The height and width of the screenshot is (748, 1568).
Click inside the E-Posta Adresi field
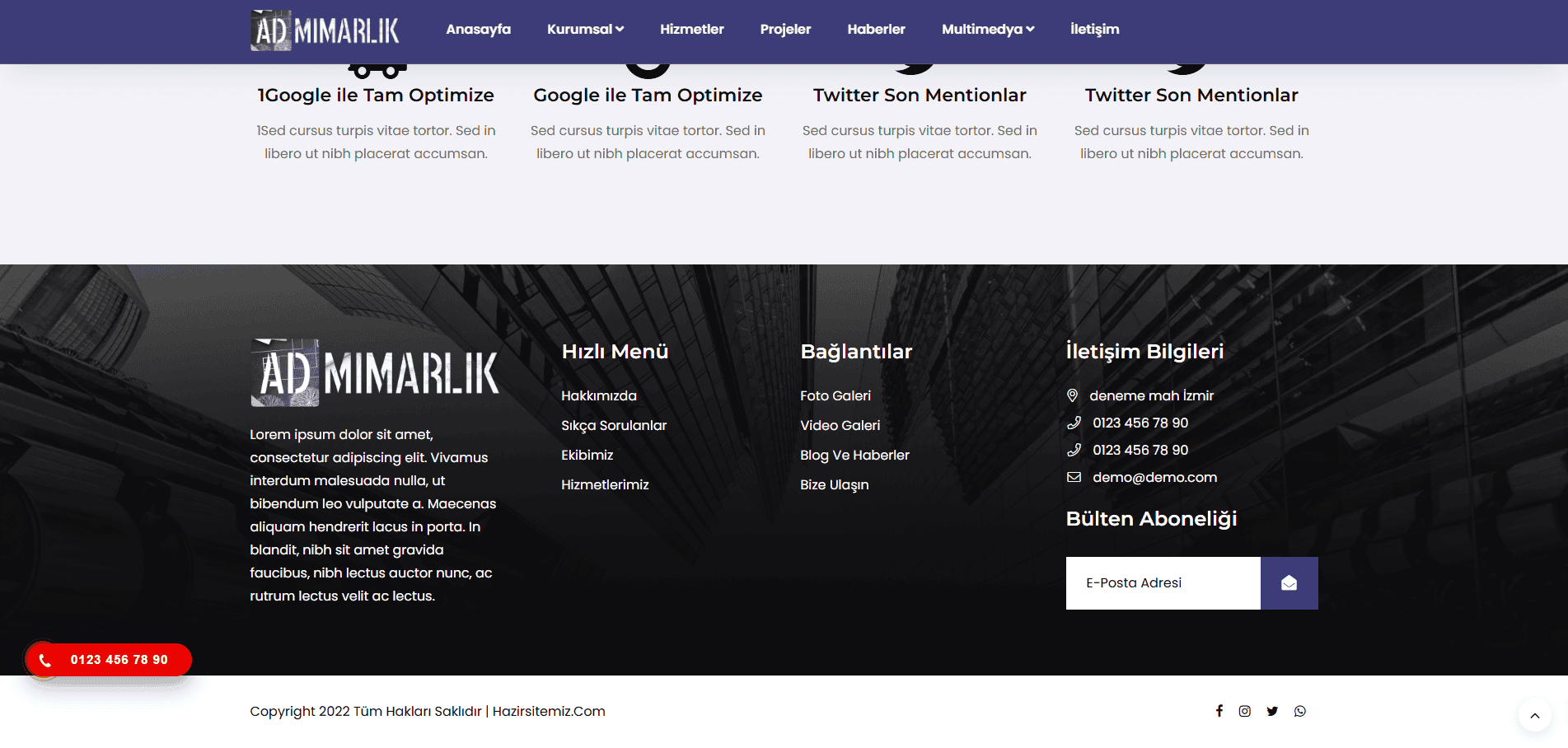(1163, 583)
